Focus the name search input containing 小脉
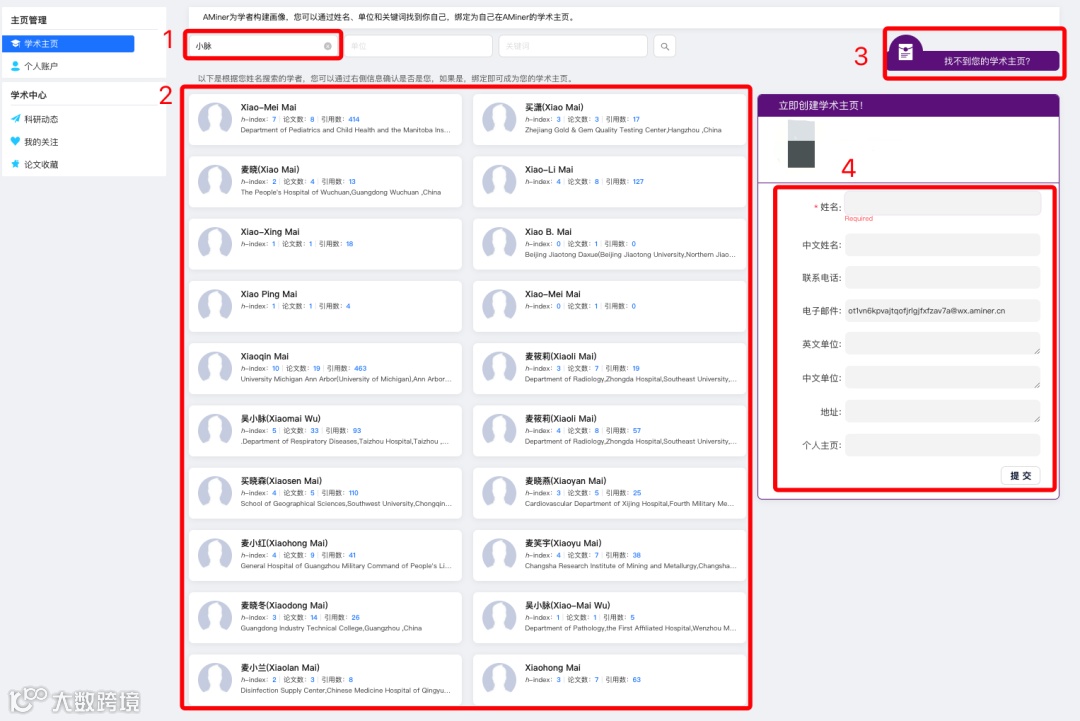 (262, 46)
